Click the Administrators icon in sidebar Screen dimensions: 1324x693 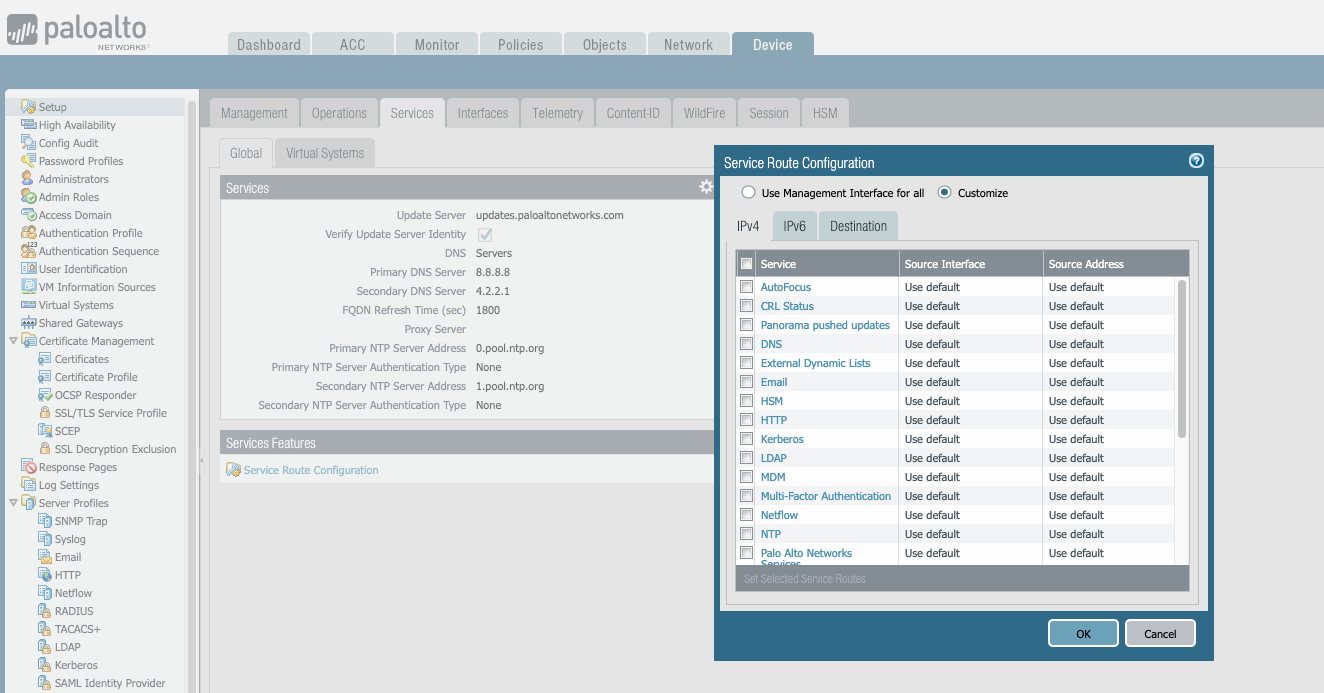pyautogui.click(x=28, y=179)
